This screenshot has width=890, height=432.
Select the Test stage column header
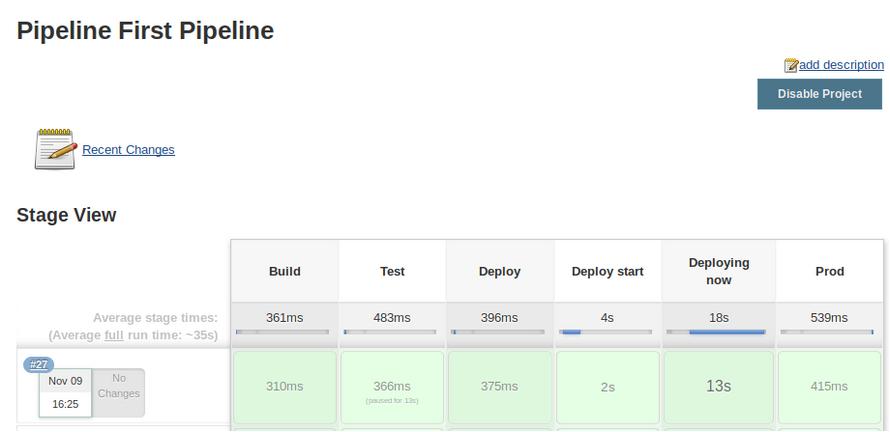pyautogui.click(x=392, y=271)
